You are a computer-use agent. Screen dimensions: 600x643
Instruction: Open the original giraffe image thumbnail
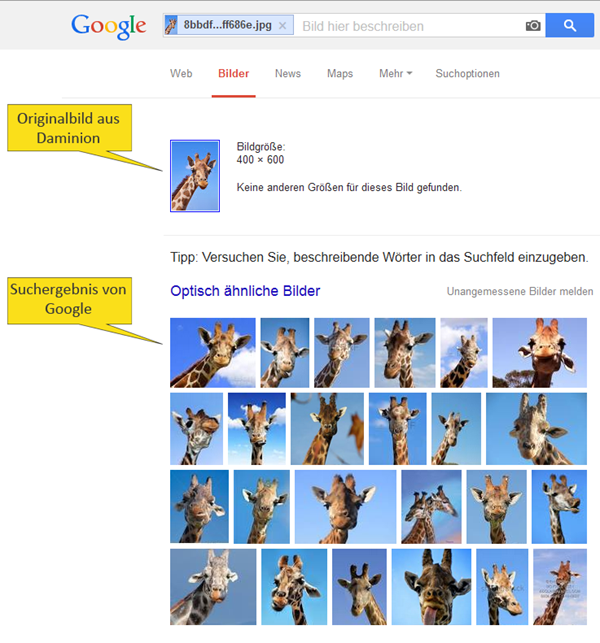[x=195, y=176]
